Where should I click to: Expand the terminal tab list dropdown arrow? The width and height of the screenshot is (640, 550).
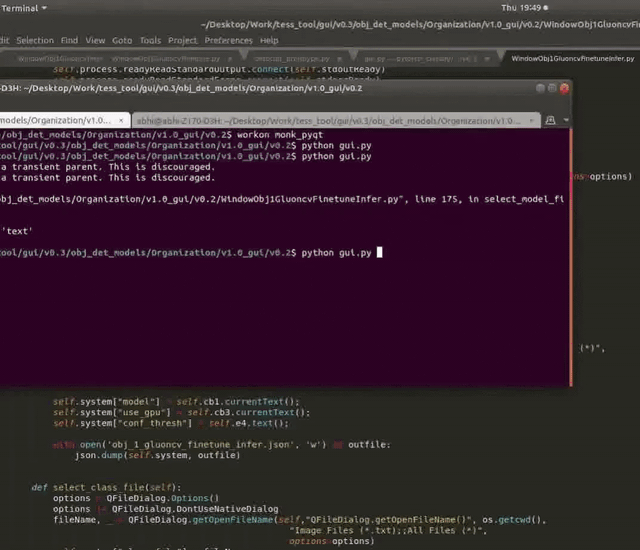[x=566, y=120]
